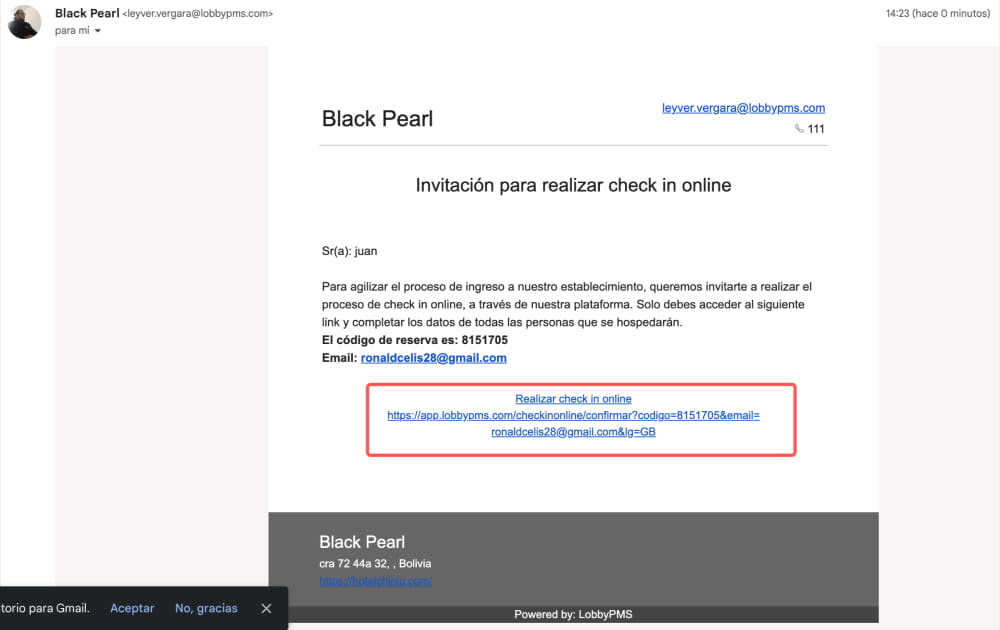Click 'No, gracias' in the Gmail notification
This screenshot has width=1000, height=630.
click(206, 608)
